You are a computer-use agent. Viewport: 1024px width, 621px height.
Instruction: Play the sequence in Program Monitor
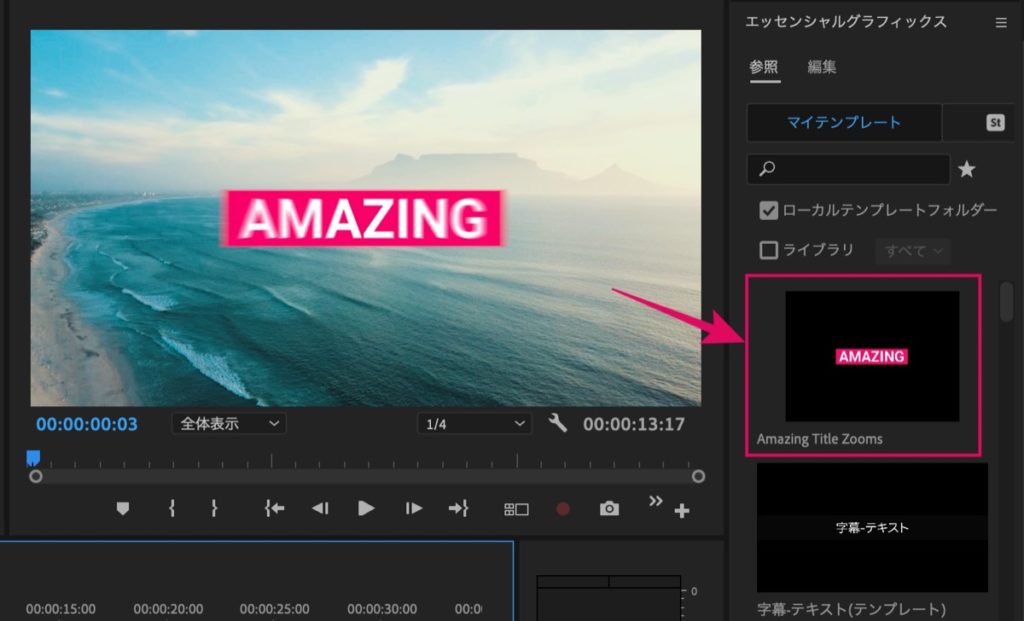point(366,508)
